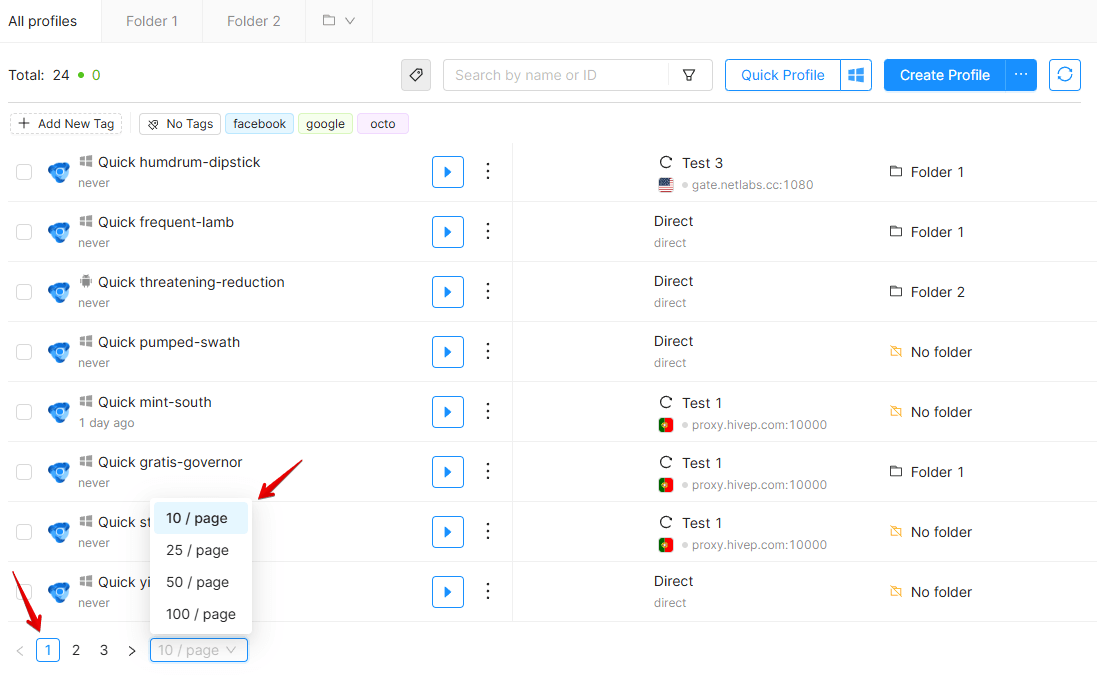The image size is (1097, 676).
Task: Filter by the google tag
Action: (325, 124)
